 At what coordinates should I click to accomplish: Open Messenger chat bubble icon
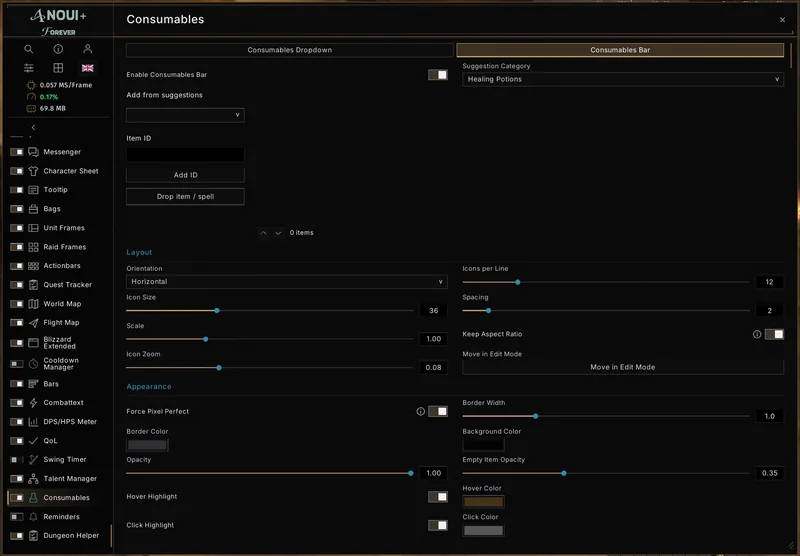click(x=33, y=152)
